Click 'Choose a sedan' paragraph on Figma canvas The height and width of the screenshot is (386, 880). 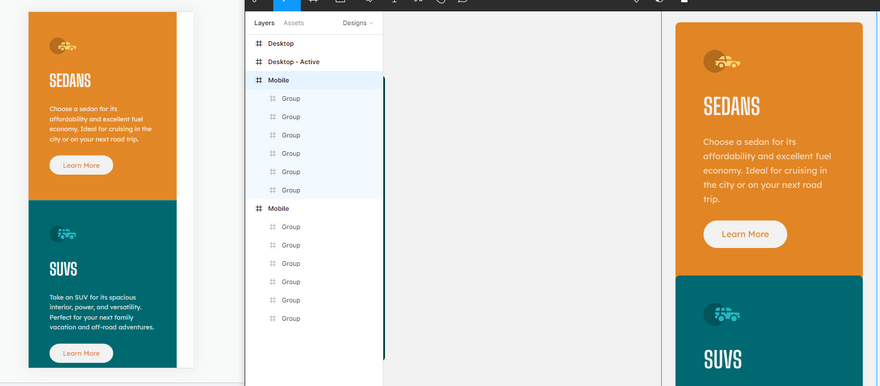point(767,171)
